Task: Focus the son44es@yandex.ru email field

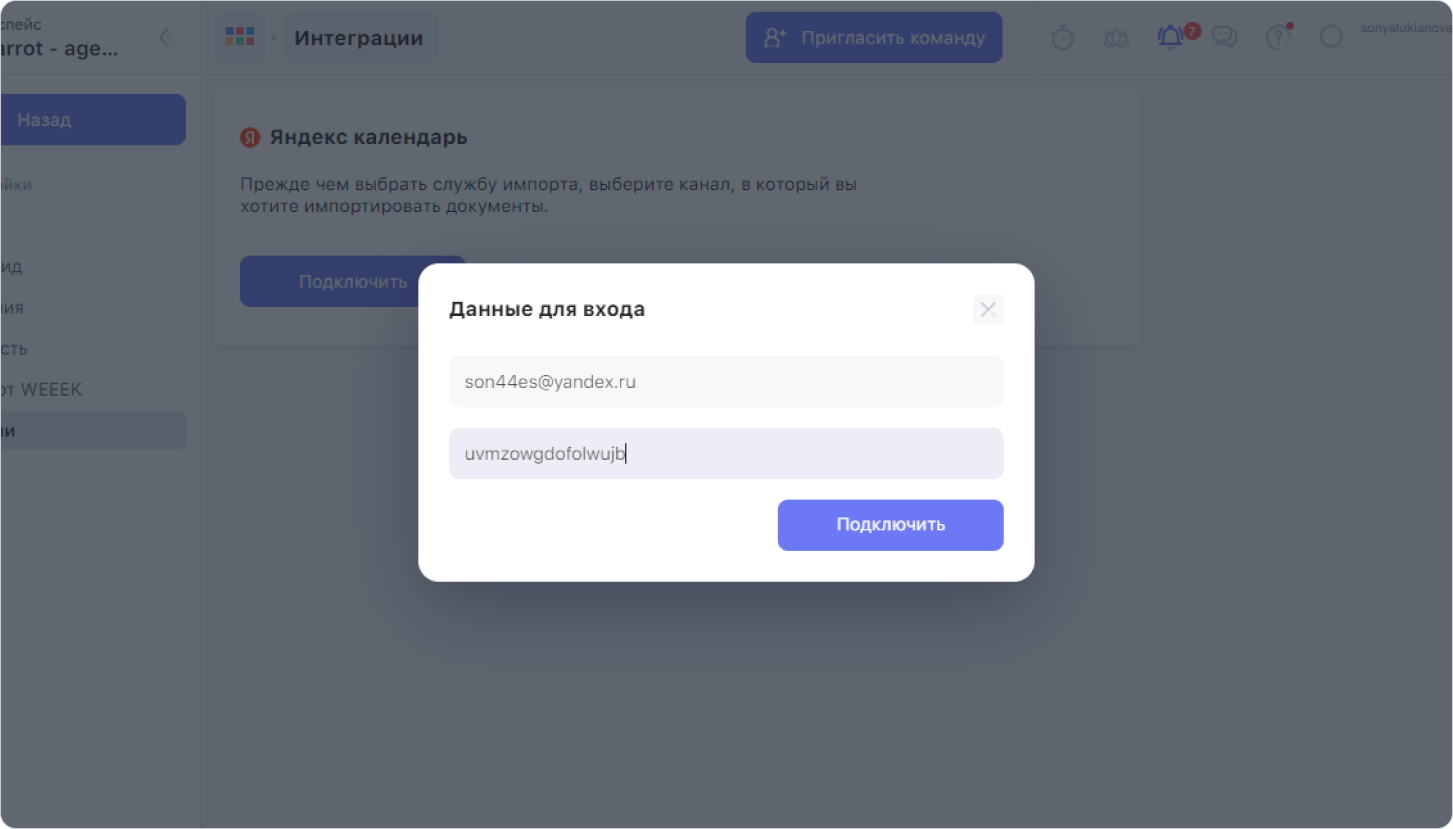Action: (x=726, y=381)
